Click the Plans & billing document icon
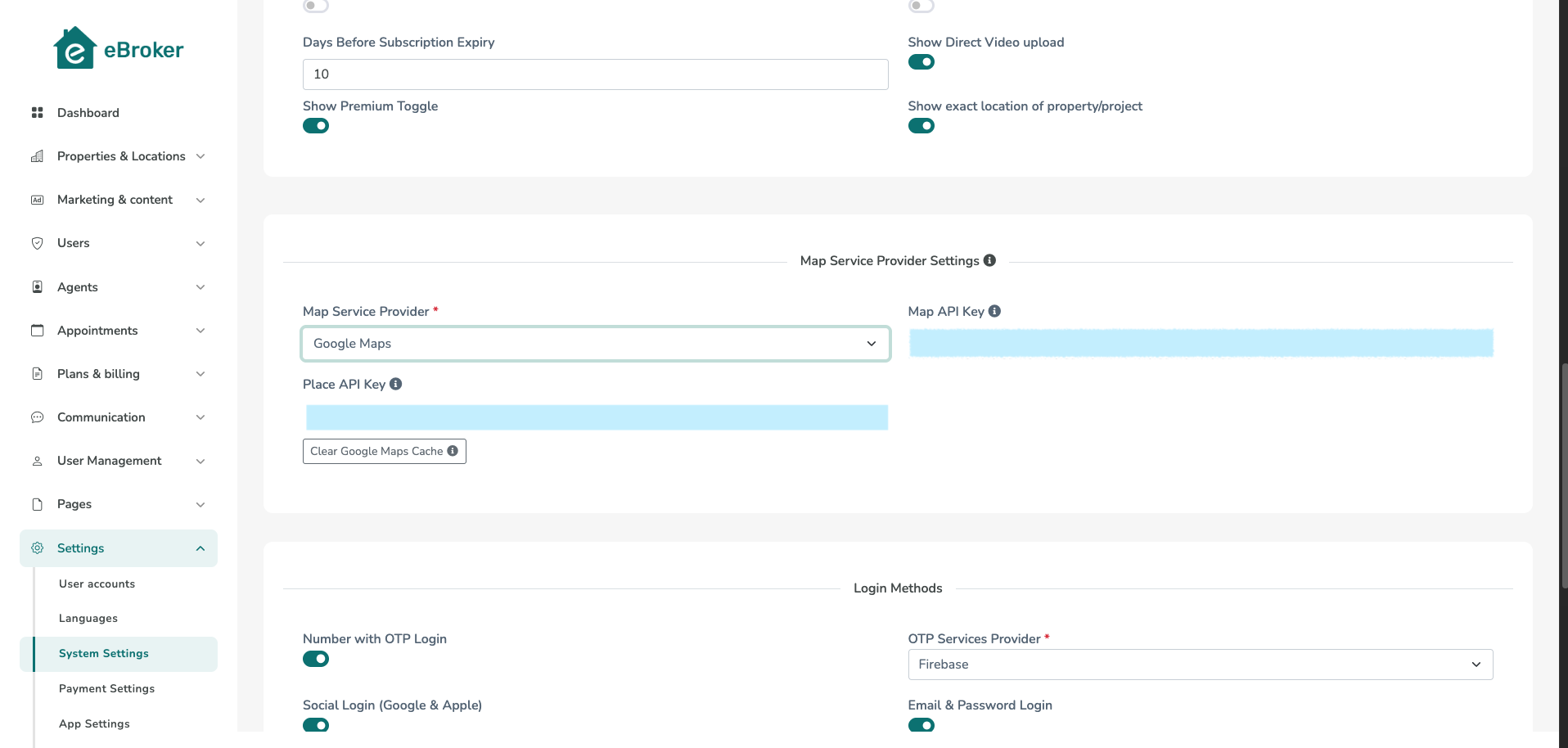Screen dimensions: 1568x748 (x=37, y=374)
